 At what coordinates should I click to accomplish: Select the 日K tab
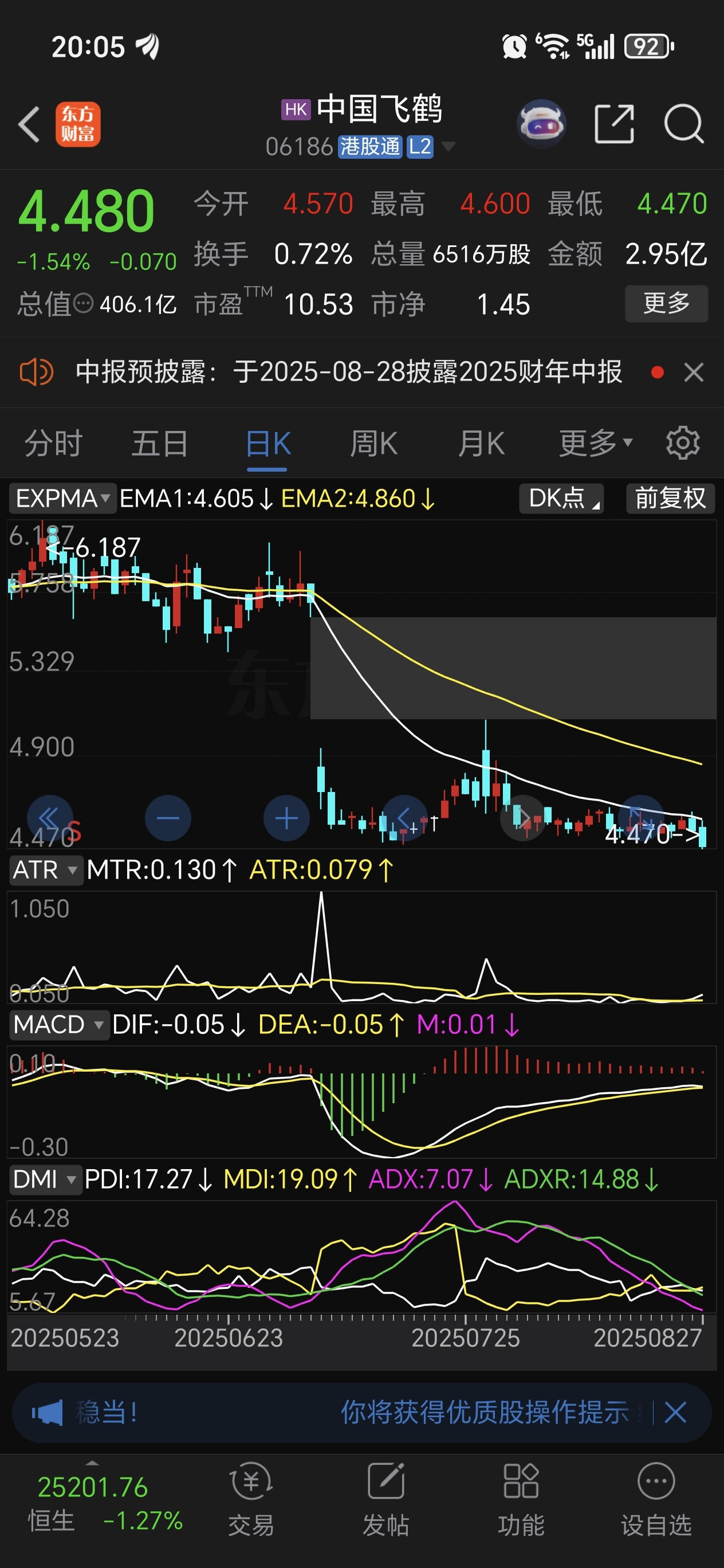(x=267, y=443)
